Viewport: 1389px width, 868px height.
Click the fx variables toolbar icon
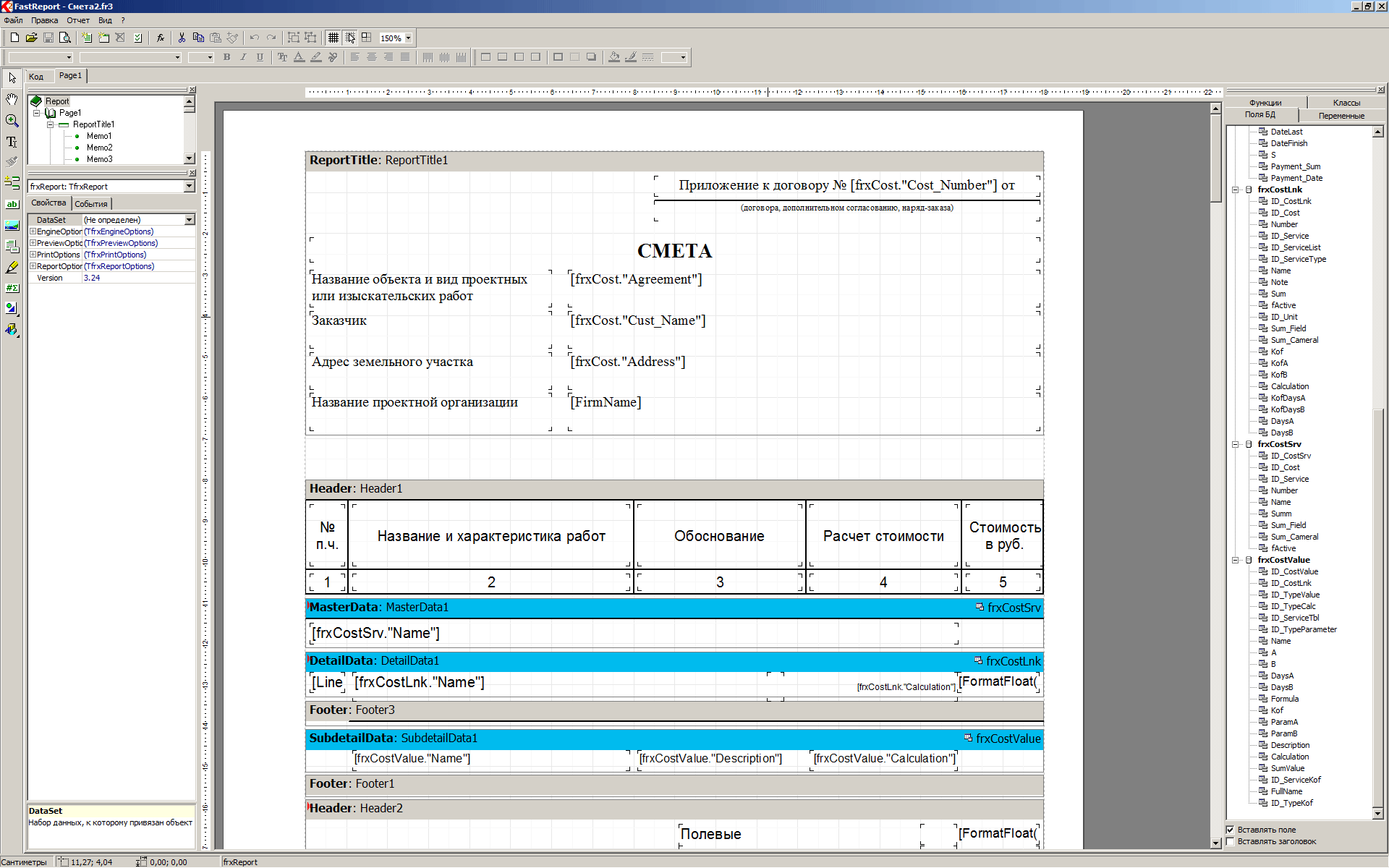click(x=161, y=38)
